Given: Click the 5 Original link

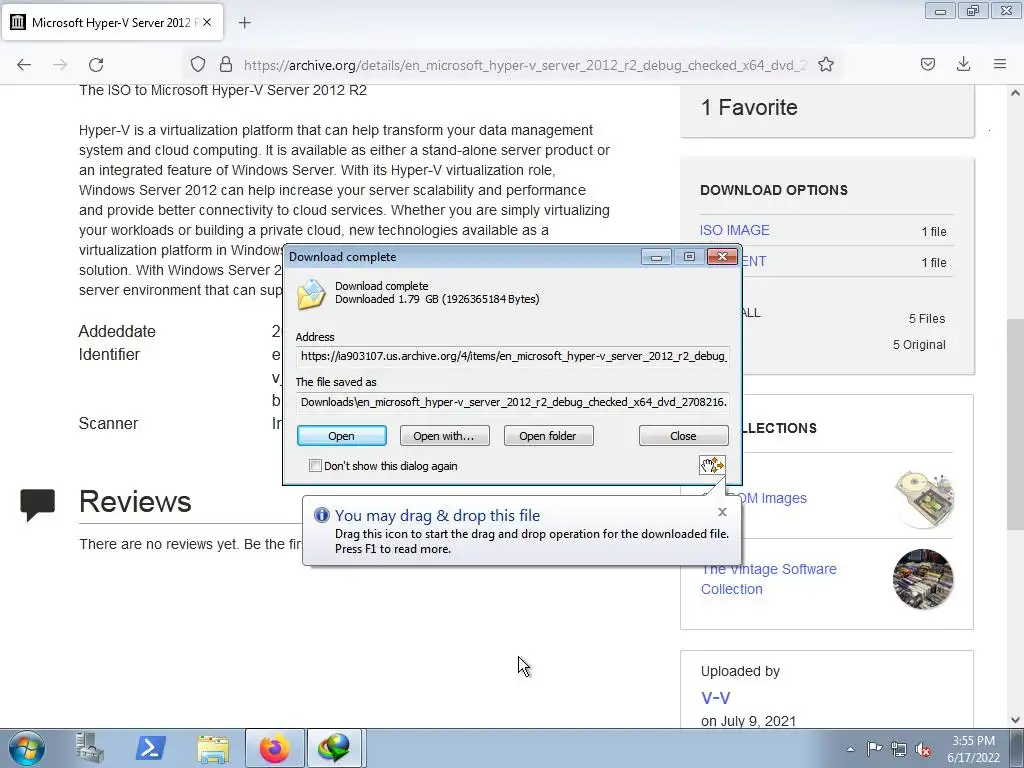Looking at the screenshot, I should (919, 345).
